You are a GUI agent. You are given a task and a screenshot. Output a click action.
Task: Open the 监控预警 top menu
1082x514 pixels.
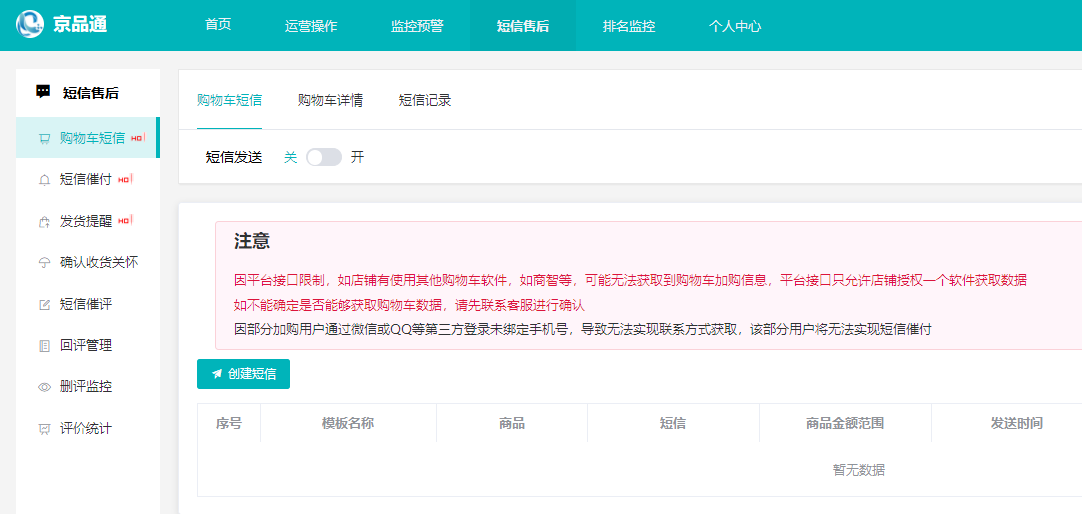[417, 26]
